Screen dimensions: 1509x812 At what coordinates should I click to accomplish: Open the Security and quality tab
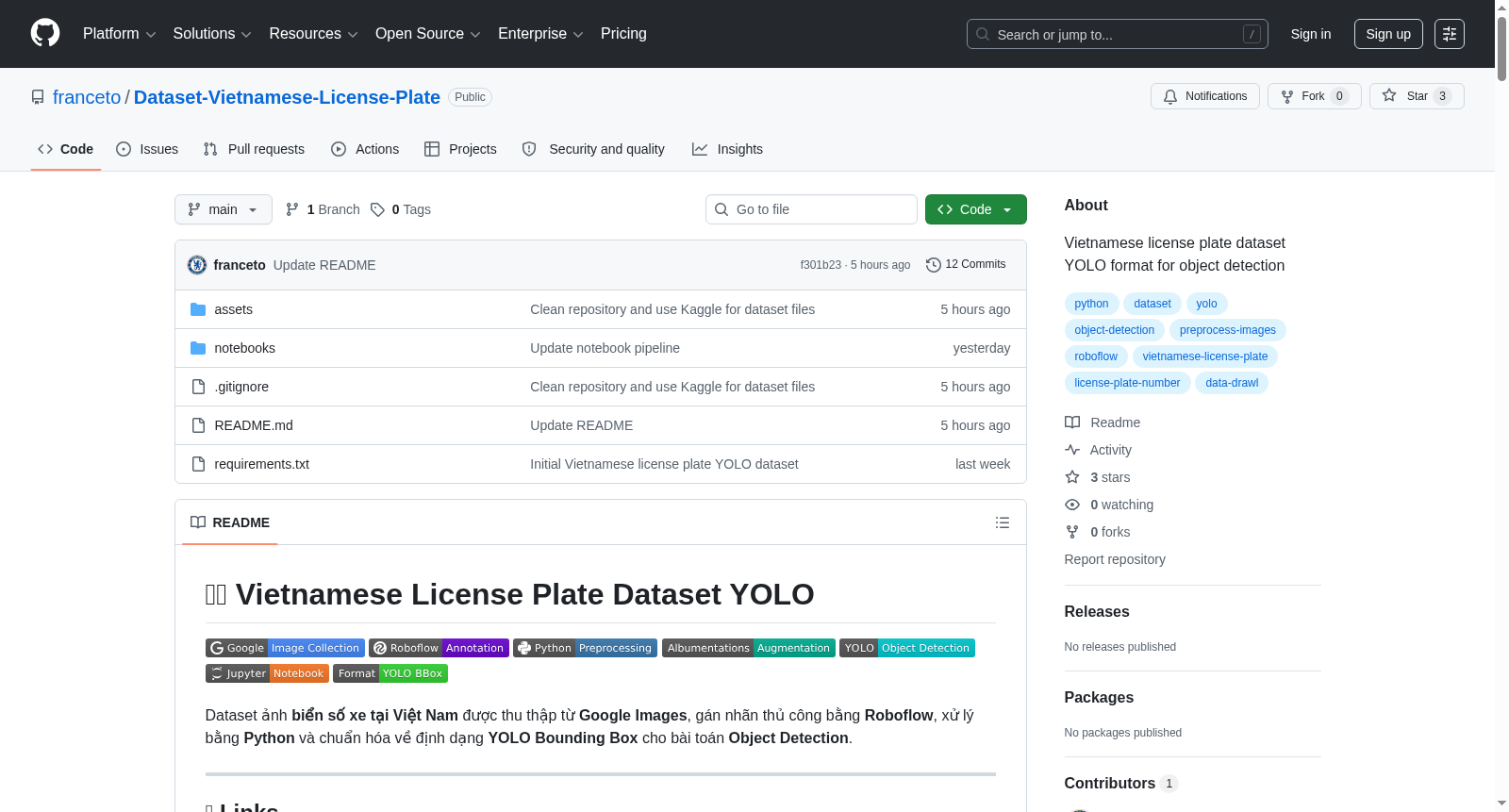[593, 149]
